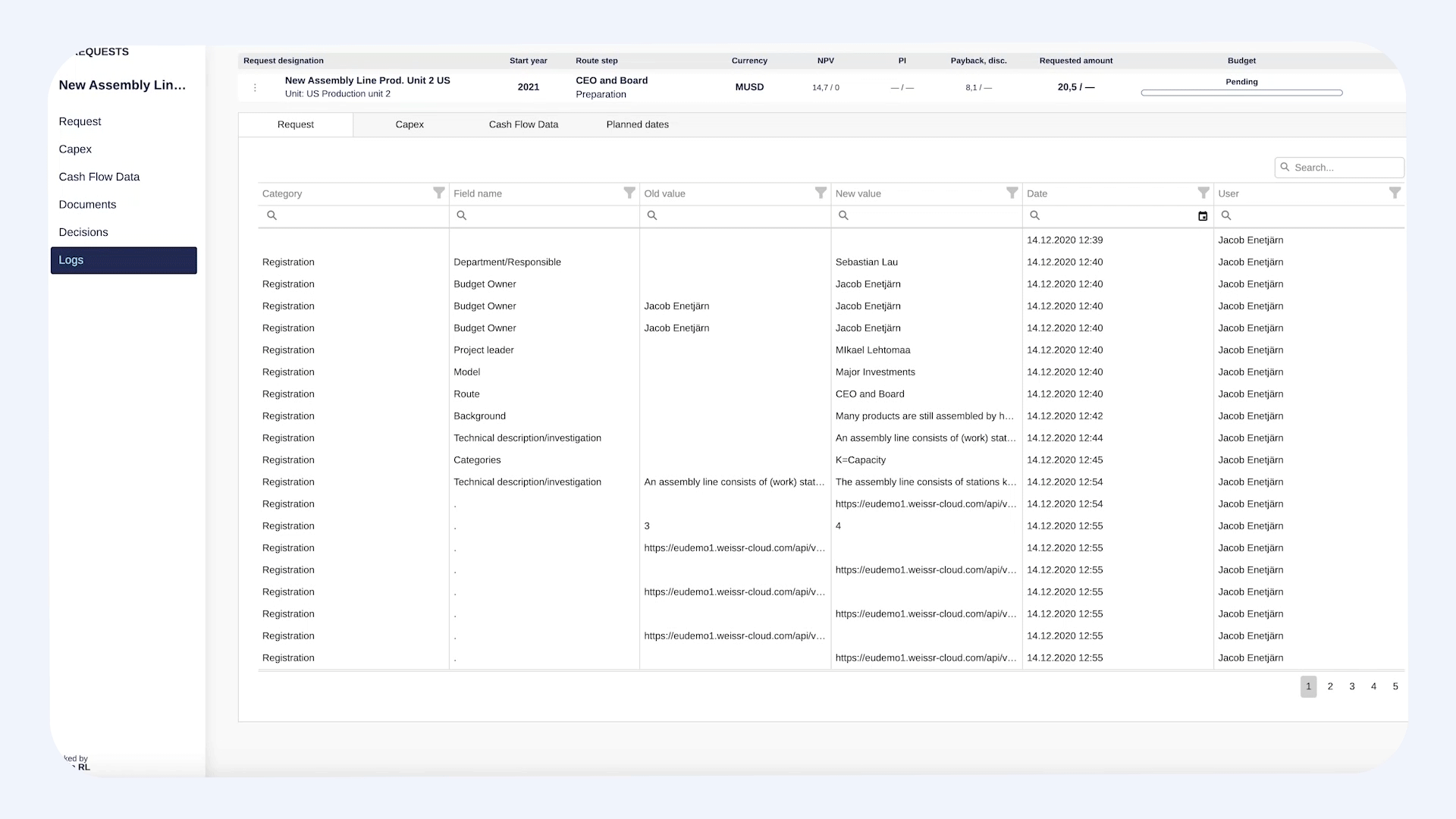
Task: Click the Field name column filter icon
Action: click(629, 193)
